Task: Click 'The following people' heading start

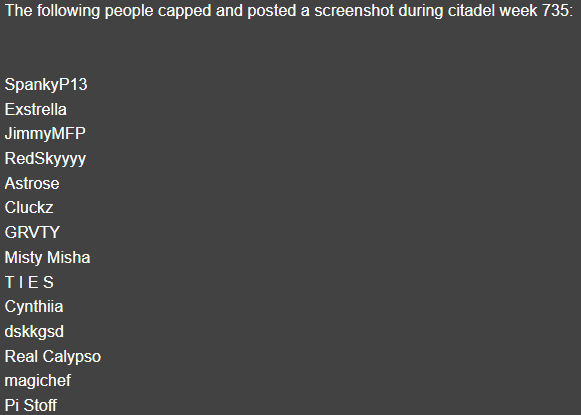Action: tap(79, 11)
